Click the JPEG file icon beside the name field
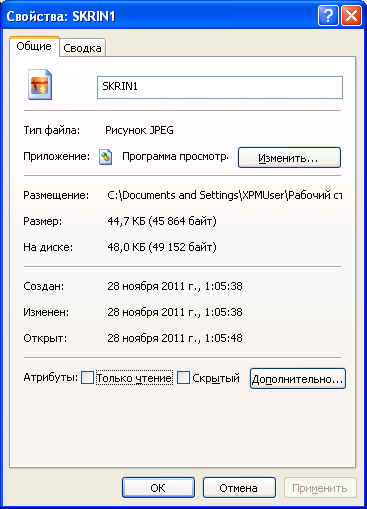 (x=40, y=84)
